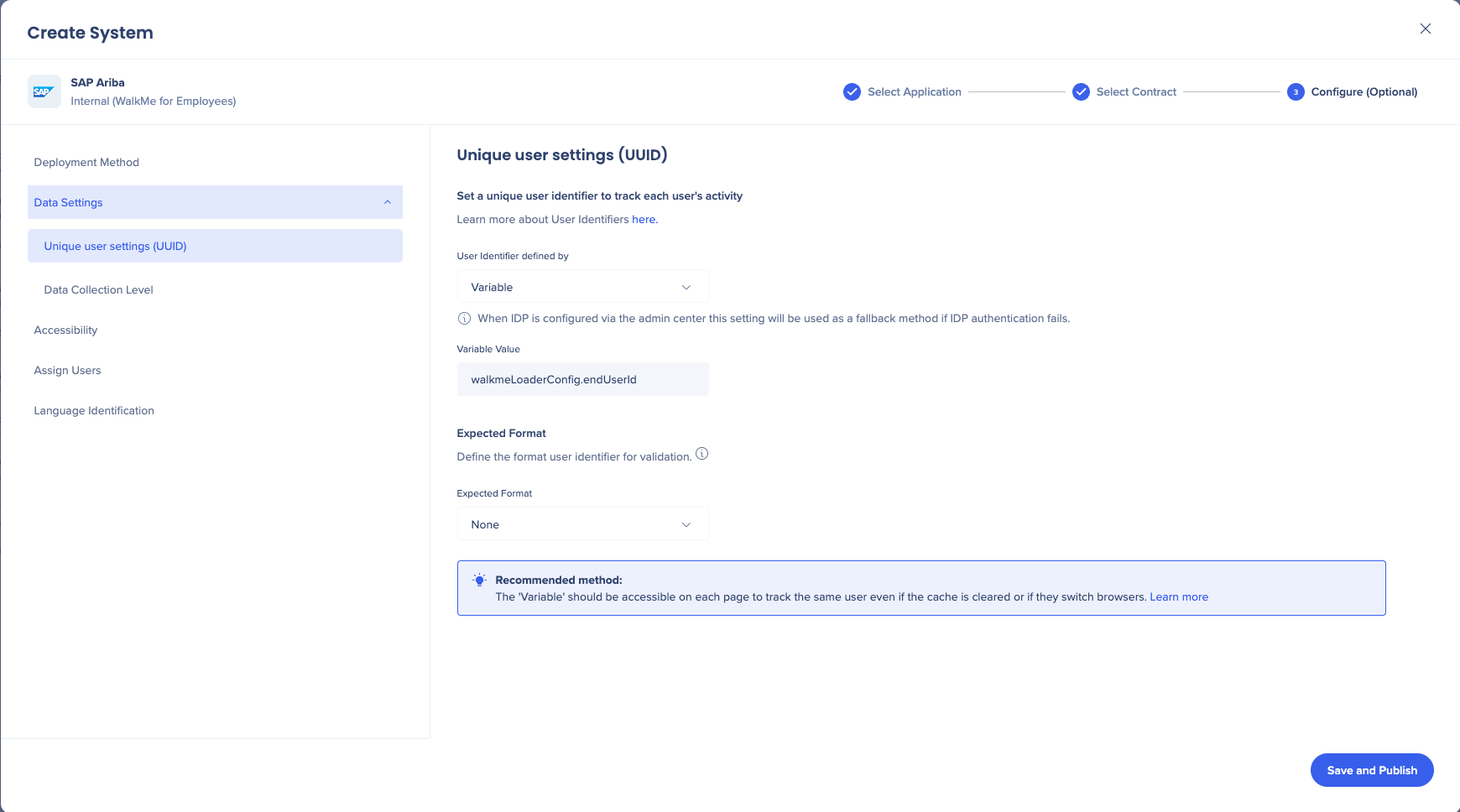Click the Variable Value input field
This screenshot has width=1460, height=812.
click(582, 379)
